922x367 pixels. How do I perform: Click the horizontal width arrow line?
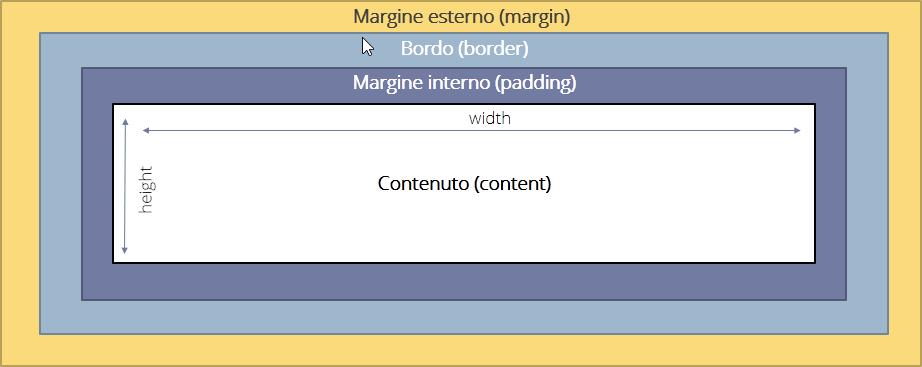(x=472, y=131)
